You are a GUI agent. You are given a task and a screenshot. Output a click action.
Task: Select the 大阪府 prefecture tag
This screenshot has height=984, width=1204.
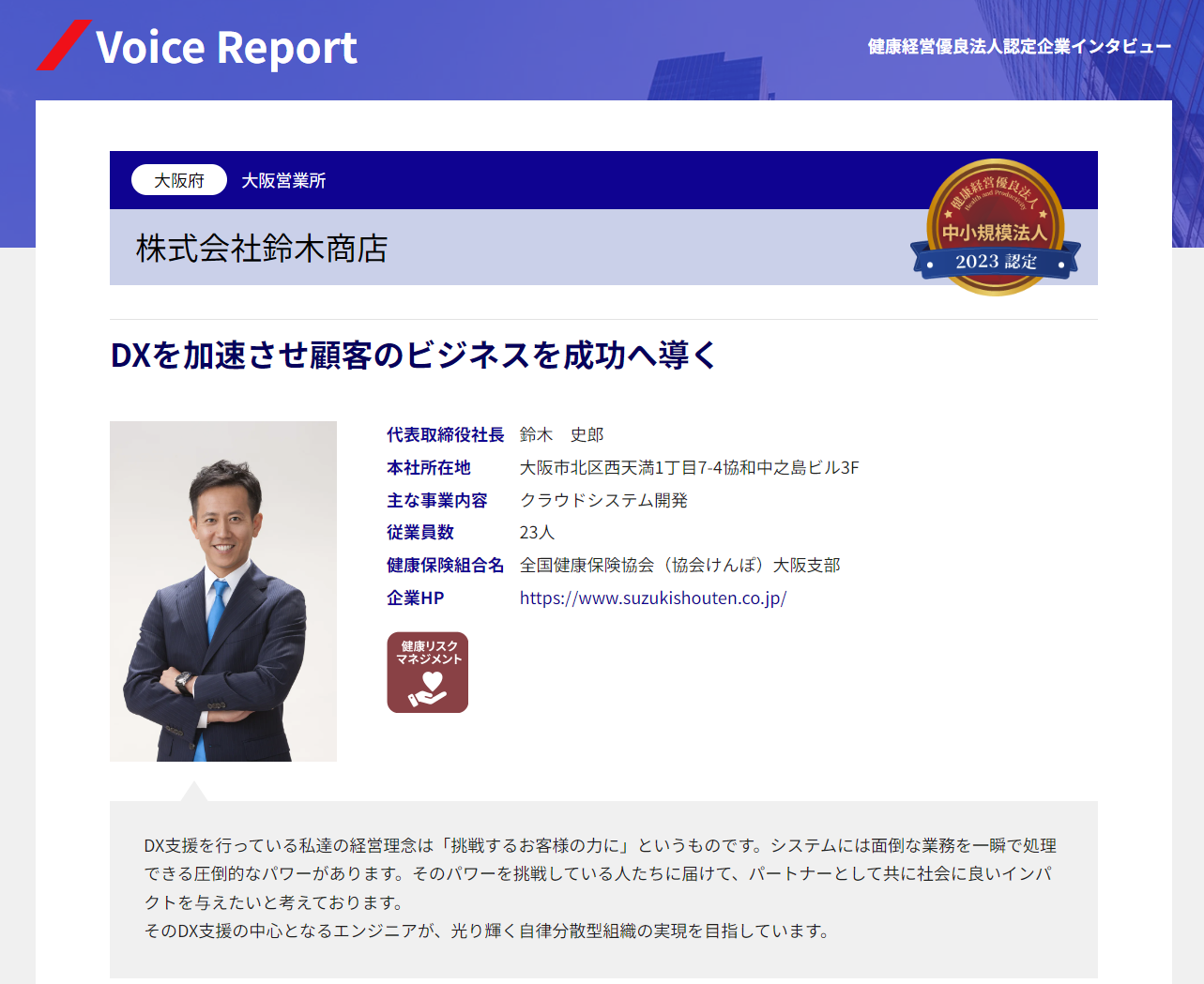tap(179, 180)
